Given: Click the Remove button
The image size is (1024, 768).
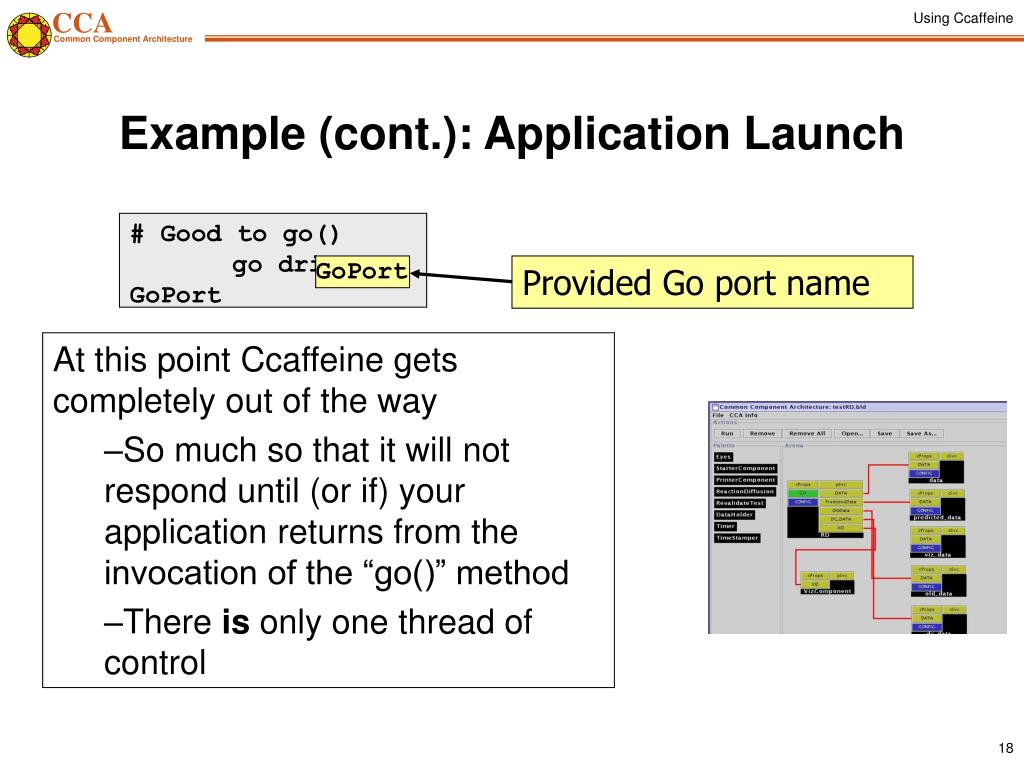Looking at the screenshot, I should pos(762,434).
